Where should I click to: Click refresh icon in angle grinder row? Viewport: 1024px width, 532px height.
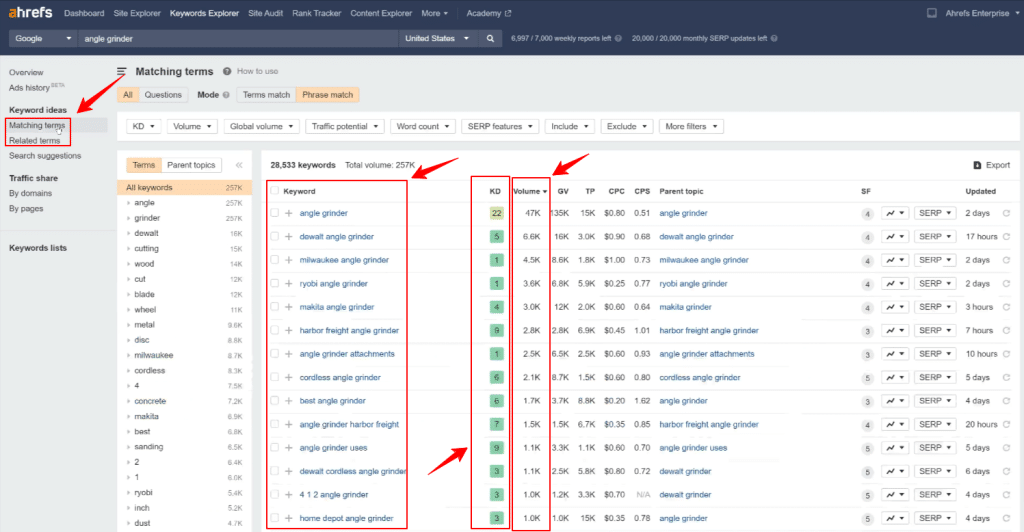[x=1006, y=213]
